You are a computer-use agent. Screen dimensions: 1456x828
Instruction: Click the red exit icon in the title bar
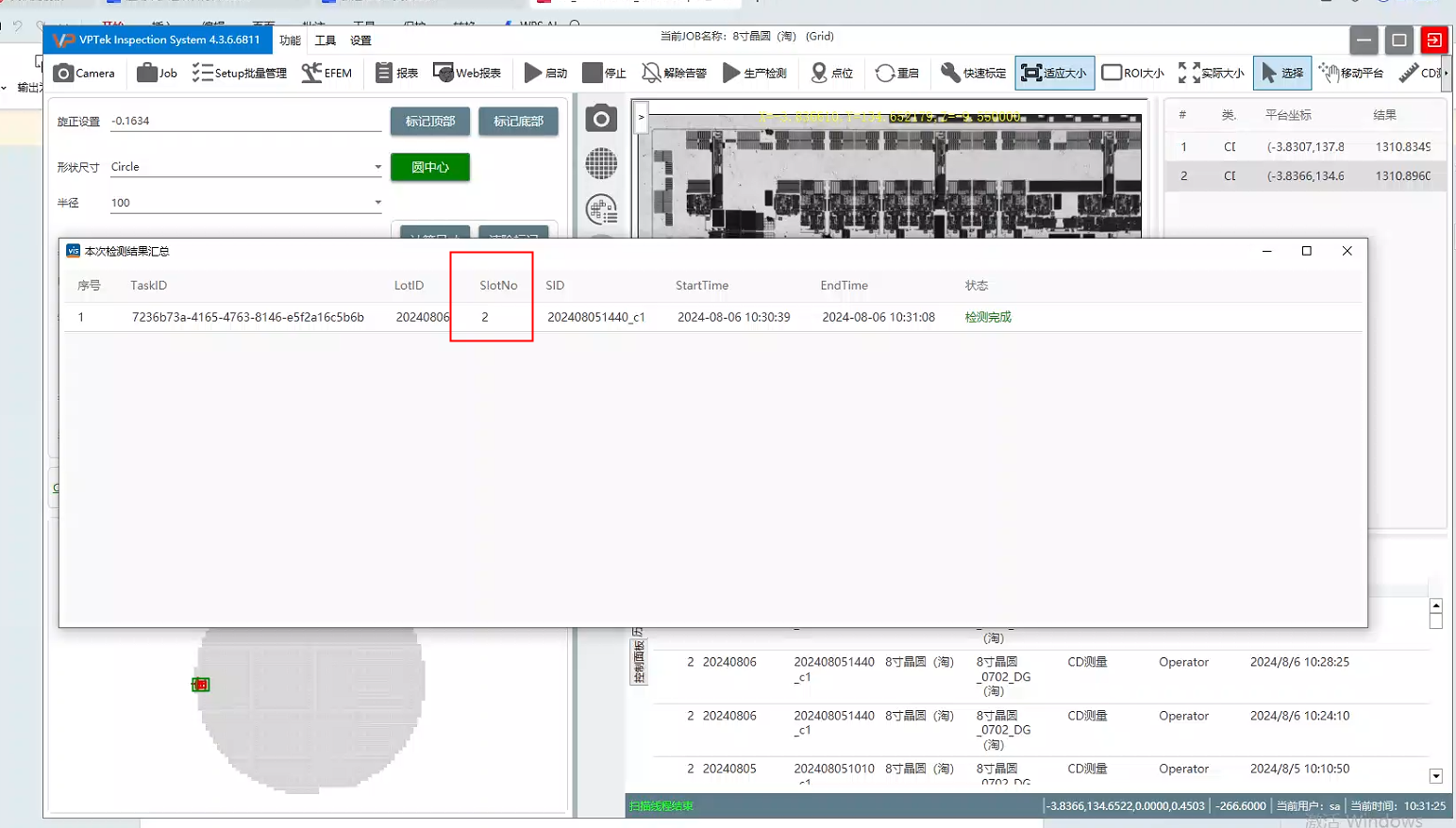(x=1433, y=40)
